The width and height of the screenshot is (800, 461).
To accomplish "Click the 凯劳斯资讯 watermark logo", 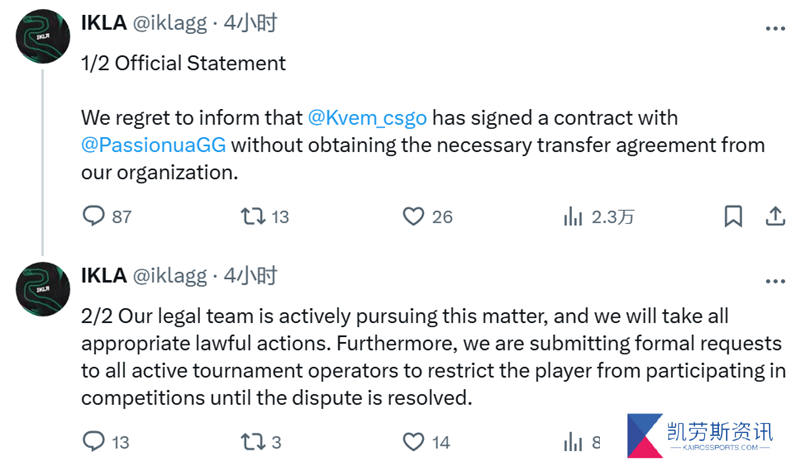I will tap(700, 436).
